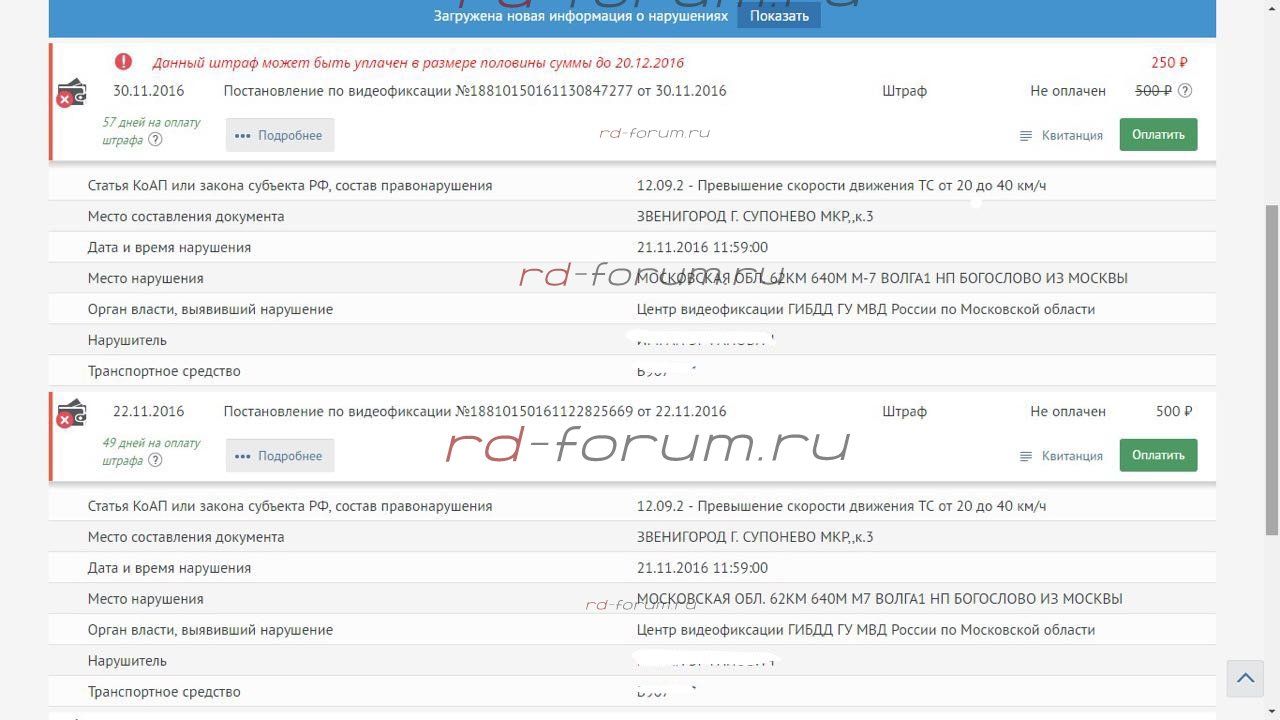This screenshot has width=1280, height=720.
Task: Click the discounted 250 ₽ amount
Action: click(x=1169, y=63)
